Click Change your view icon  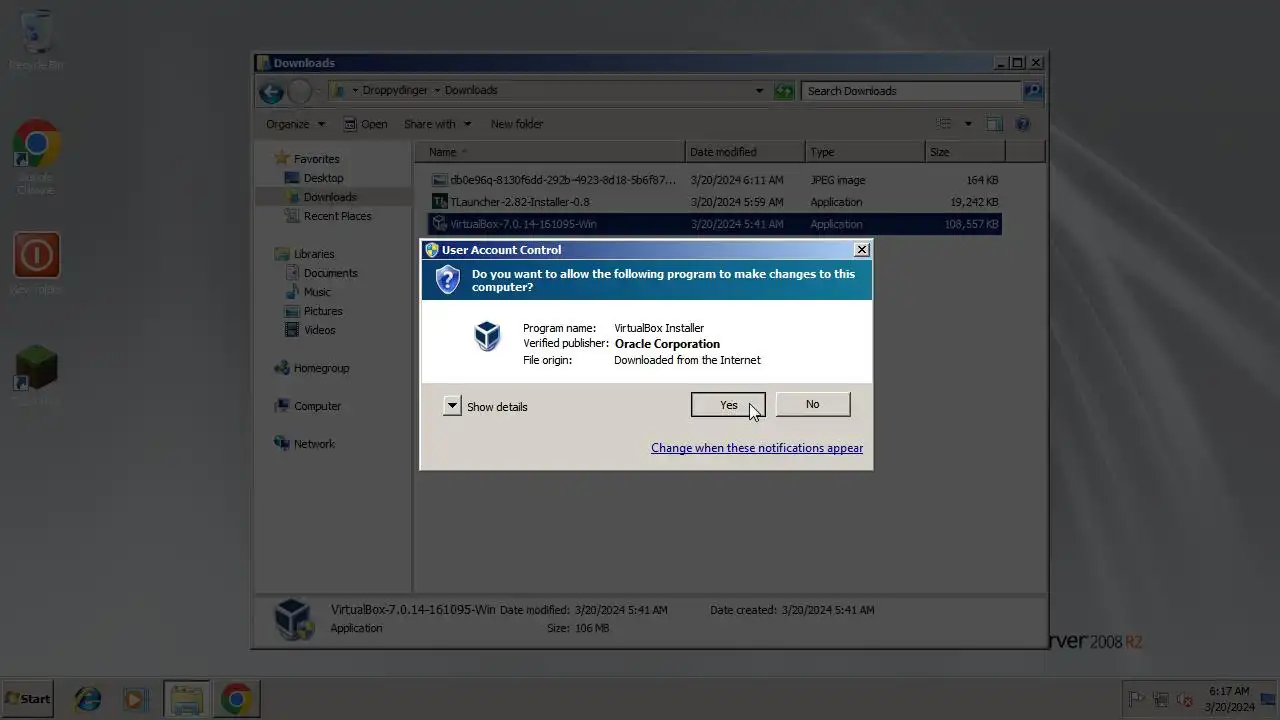coord(943,124)
